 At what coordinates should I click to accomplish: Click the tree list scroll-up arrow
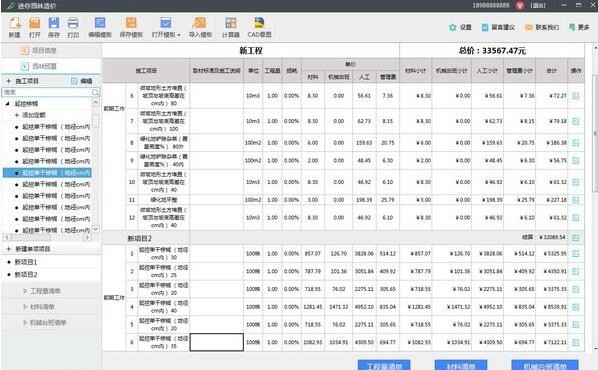[x=95, y=103]
